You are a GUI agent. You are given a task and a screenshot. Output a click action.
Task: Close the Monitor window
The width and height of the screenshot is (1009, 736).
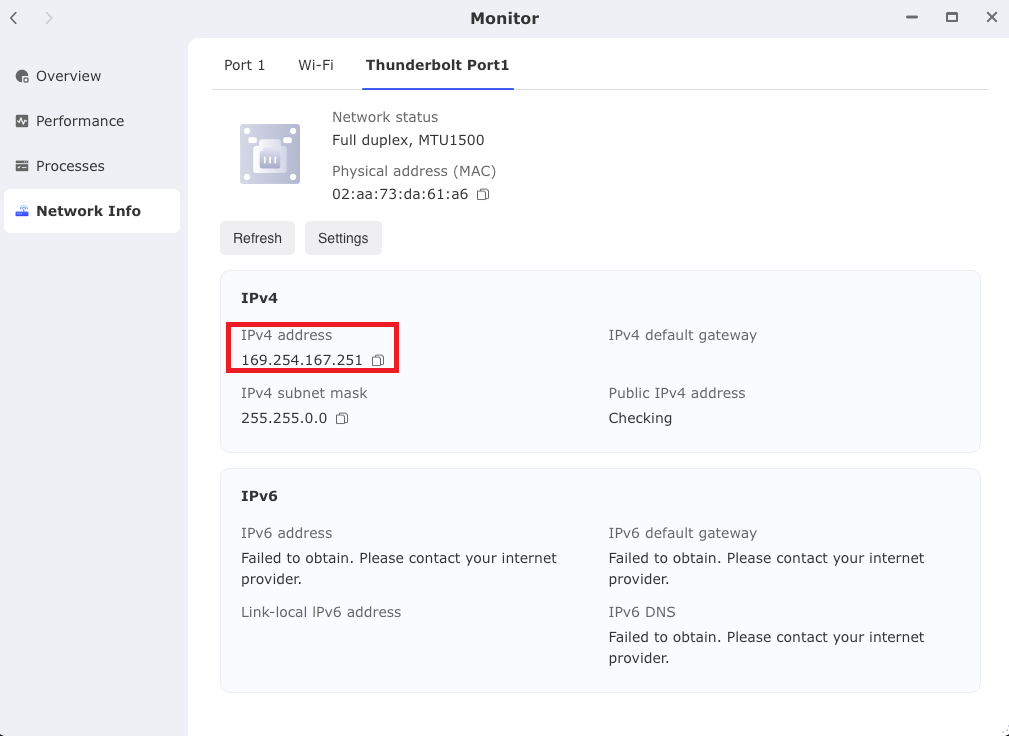(991, 18)
